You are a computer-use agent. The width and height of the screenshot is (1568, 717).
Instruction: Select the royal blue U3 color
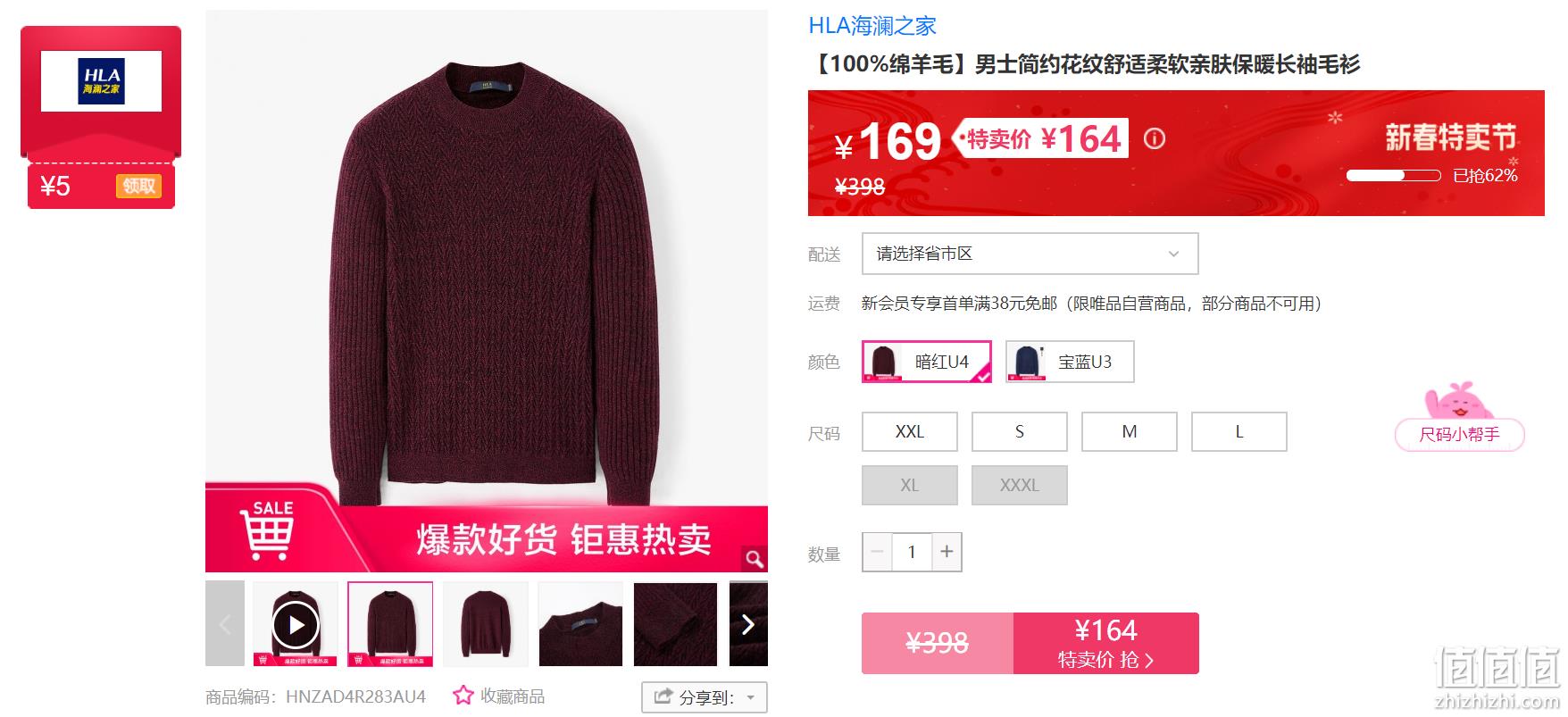[x=1070, y=362]
